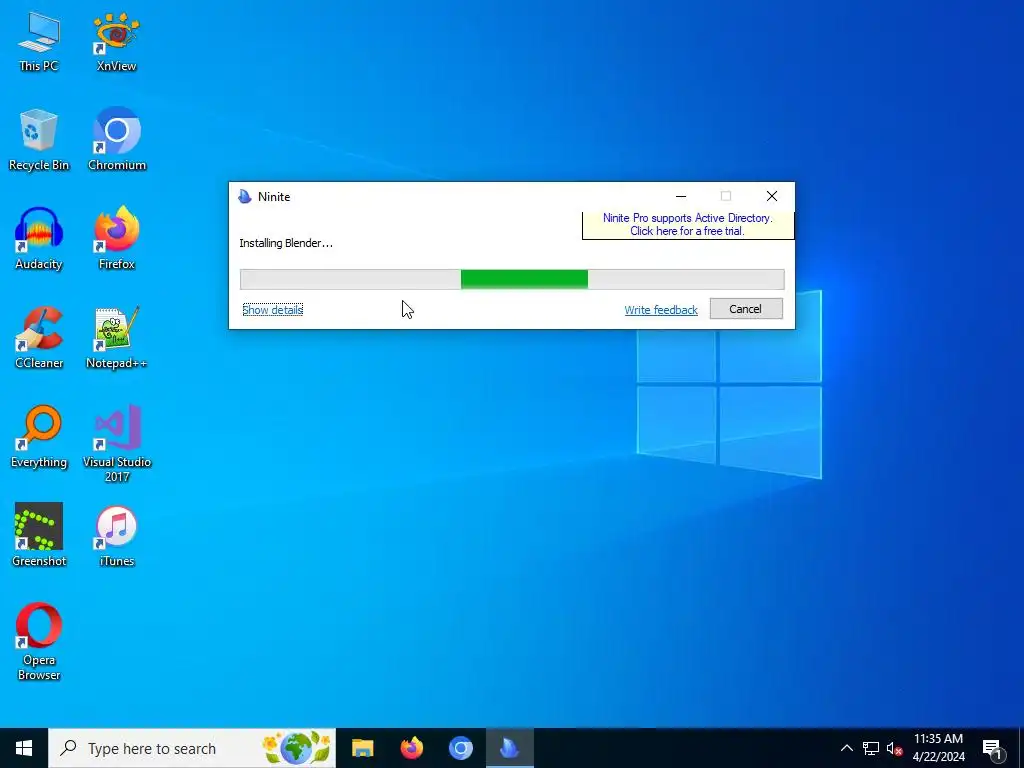Image resolution: width=1024 pixels, height=768 pixels.
Task: Click Visual Studio 2017 desktop icon
Action: 116,443
